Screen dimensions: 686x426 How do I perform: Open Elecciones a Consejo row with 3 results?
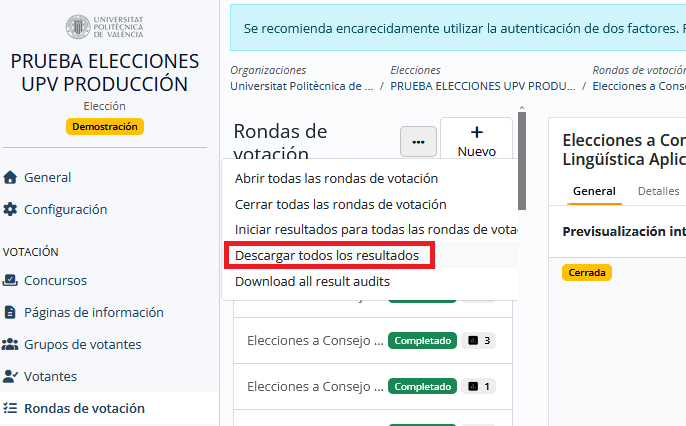[x=373, y=340]
